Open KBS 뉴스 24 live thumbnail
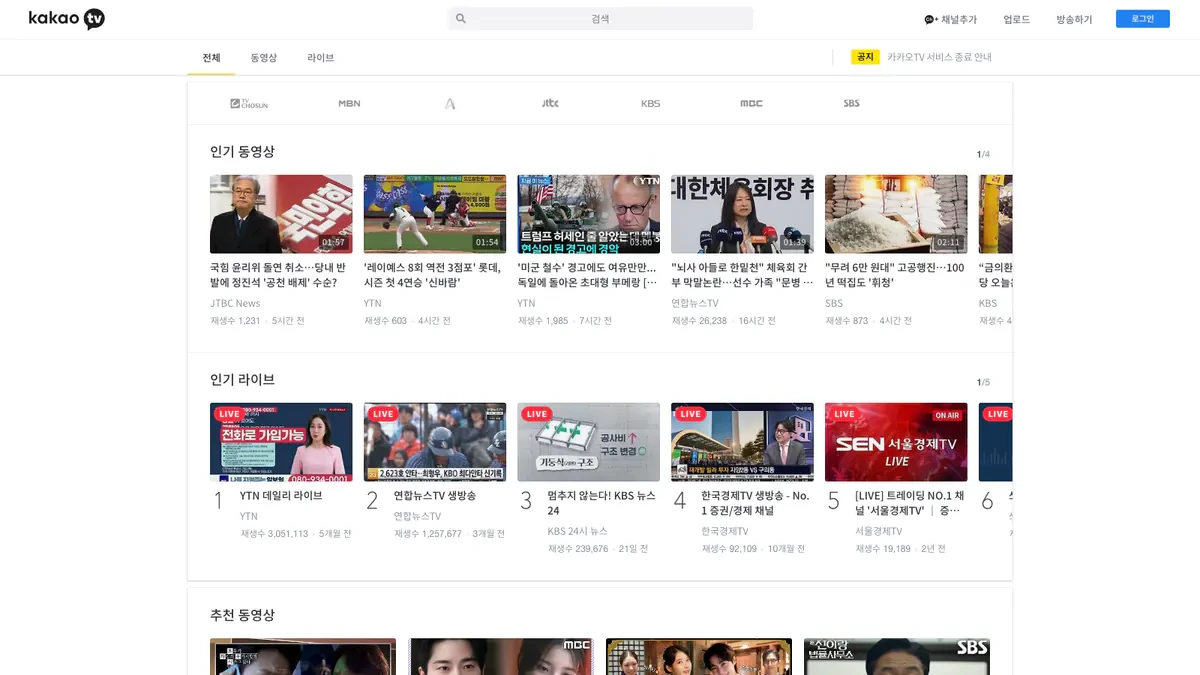 589,442
